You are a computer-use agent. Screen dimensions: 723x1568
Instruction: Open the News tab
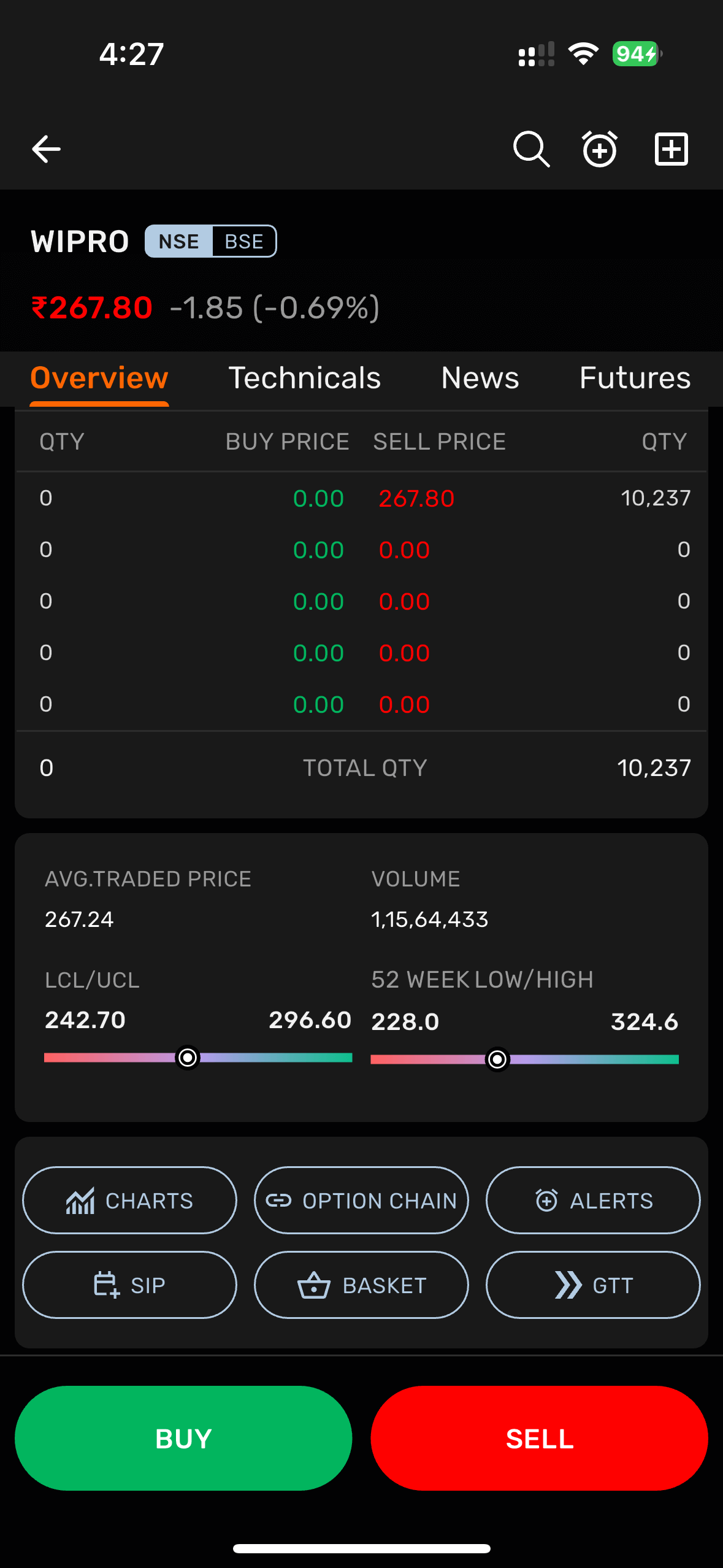click(x=480, y=378)
